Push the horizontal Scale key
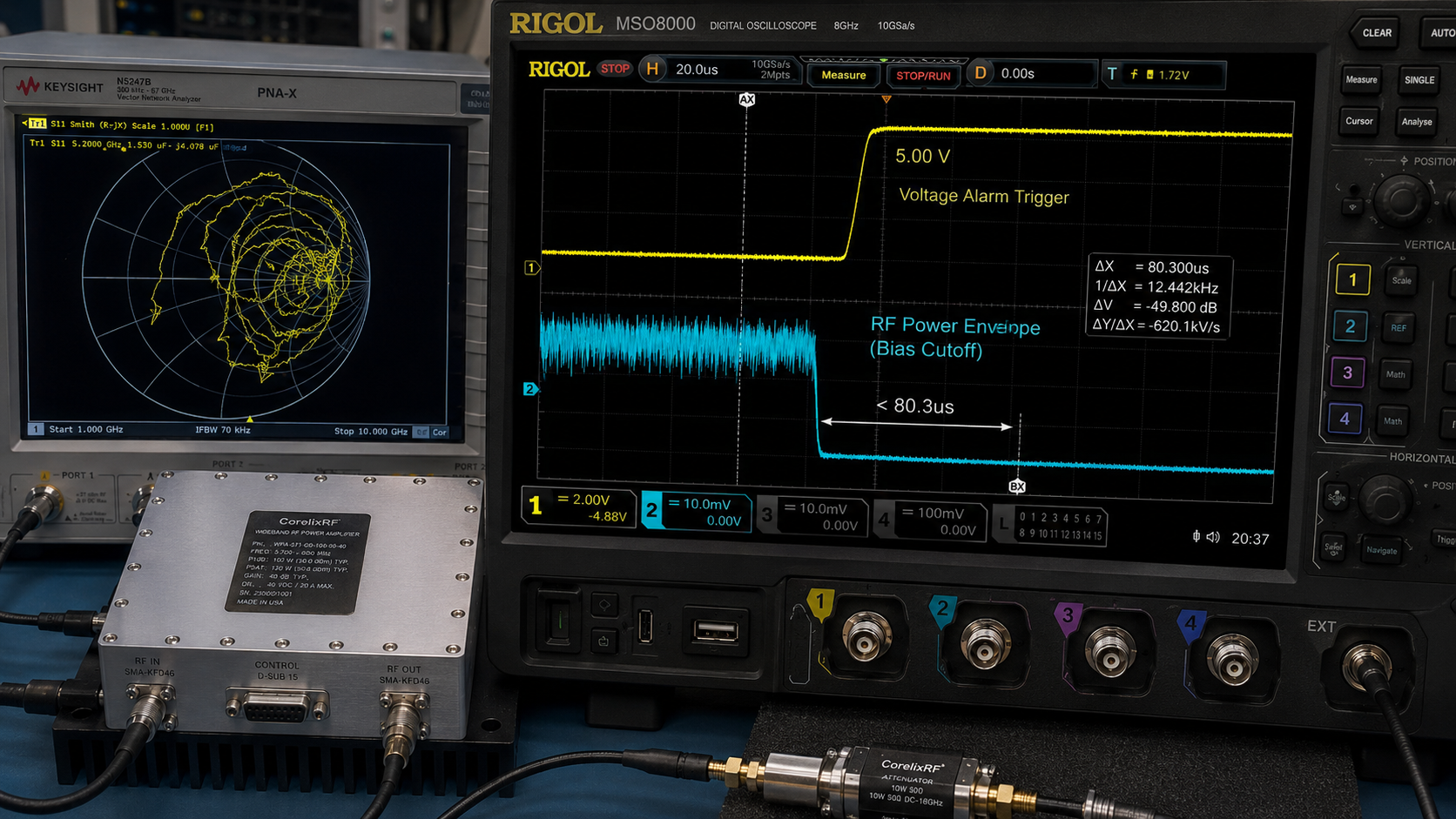 point(1336,497)
